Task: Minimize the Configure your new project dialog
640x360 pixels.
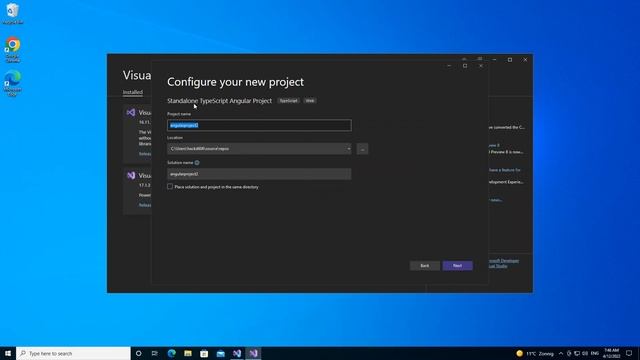Action: click(x=449, y=66)
